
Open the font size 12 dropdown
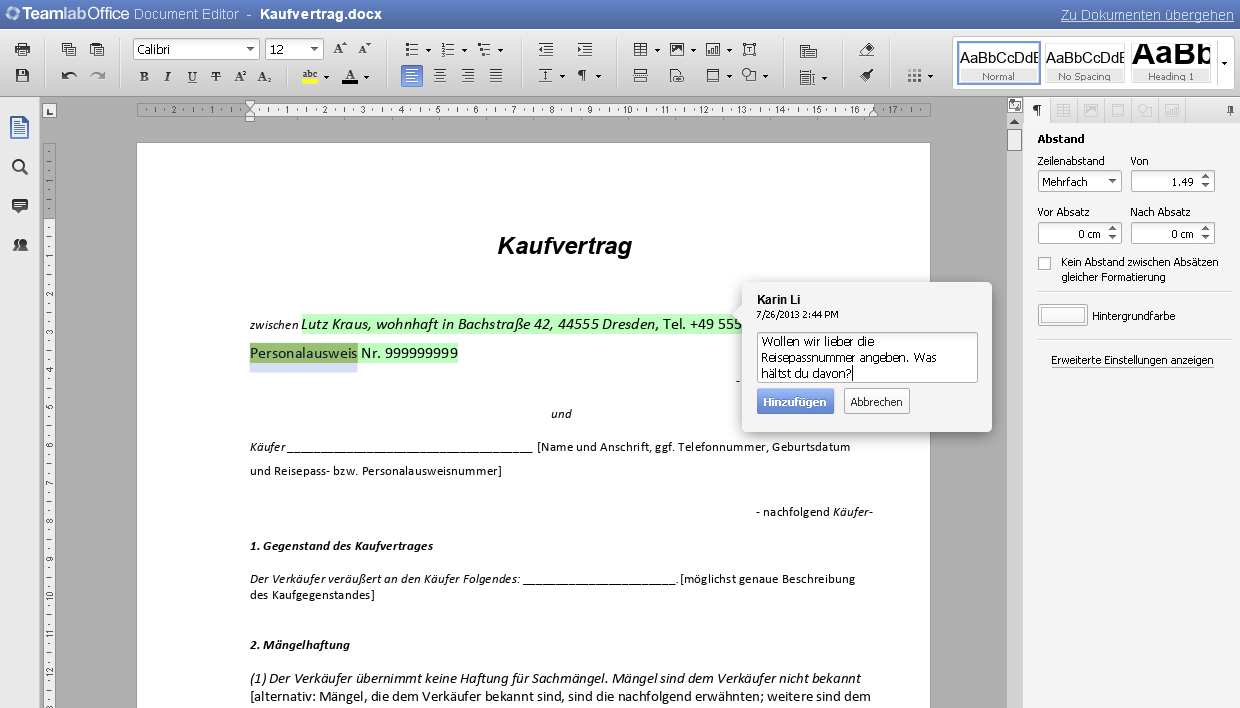click(314, 49)
